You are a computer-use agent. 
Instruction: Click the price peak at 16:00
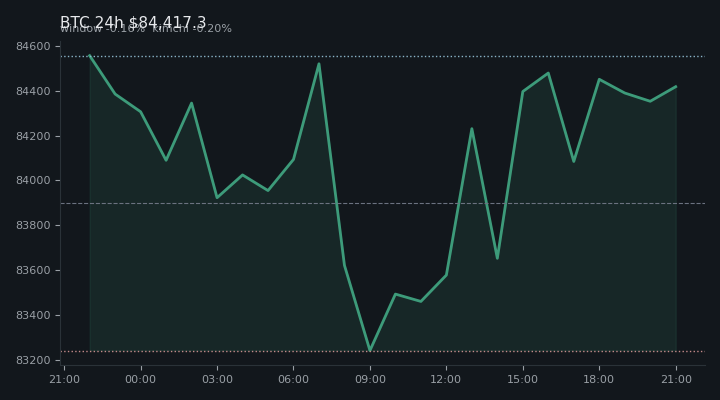pos(548,73)
